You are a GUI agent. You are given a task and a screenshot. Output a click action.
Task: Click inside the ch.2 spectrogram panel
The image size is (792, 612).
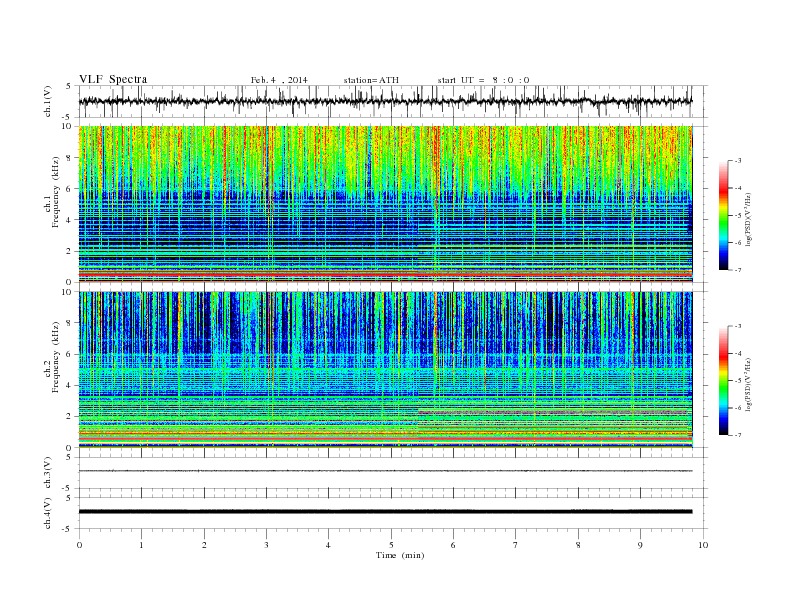pos(385,369)
